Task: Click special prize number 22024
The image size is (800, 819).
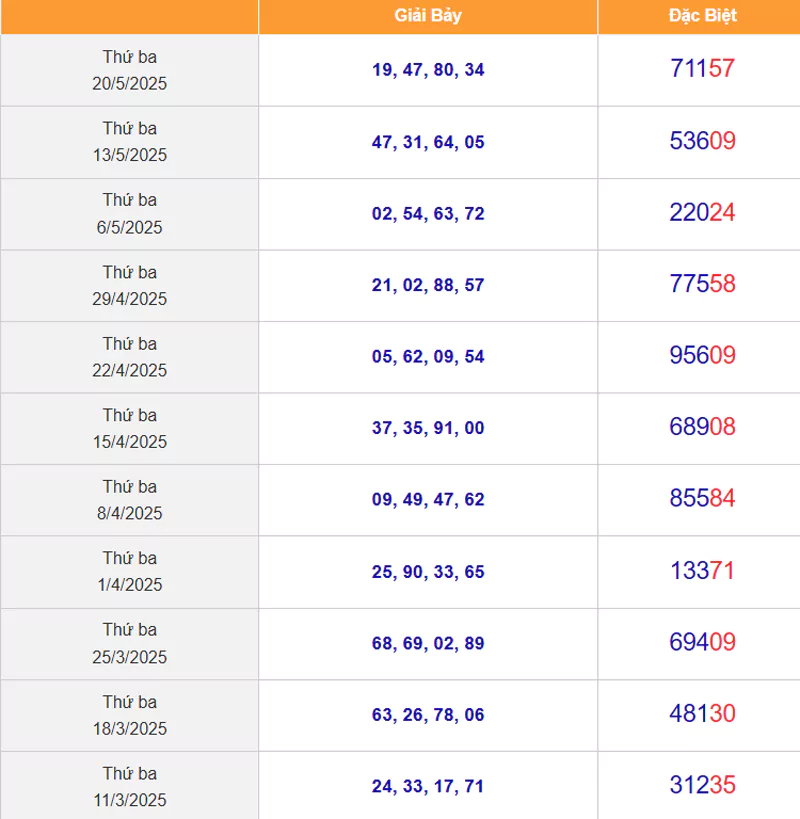Action: [x=702, y=212]
